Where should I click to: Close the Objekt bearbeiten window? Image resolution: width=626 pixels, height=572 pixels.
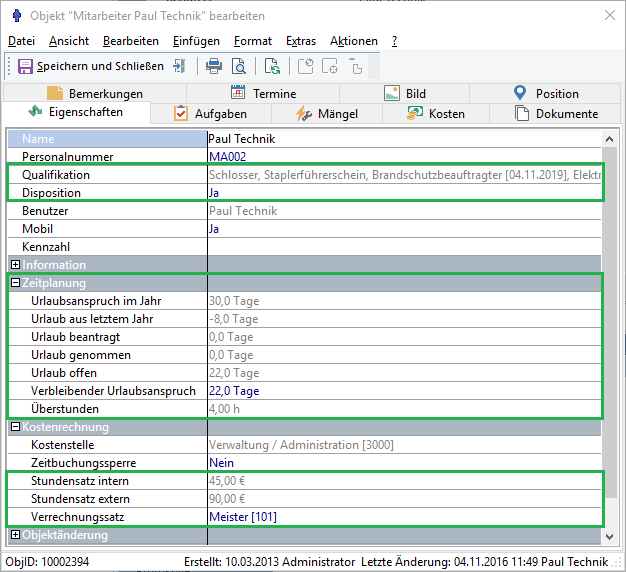click(610, 15)
